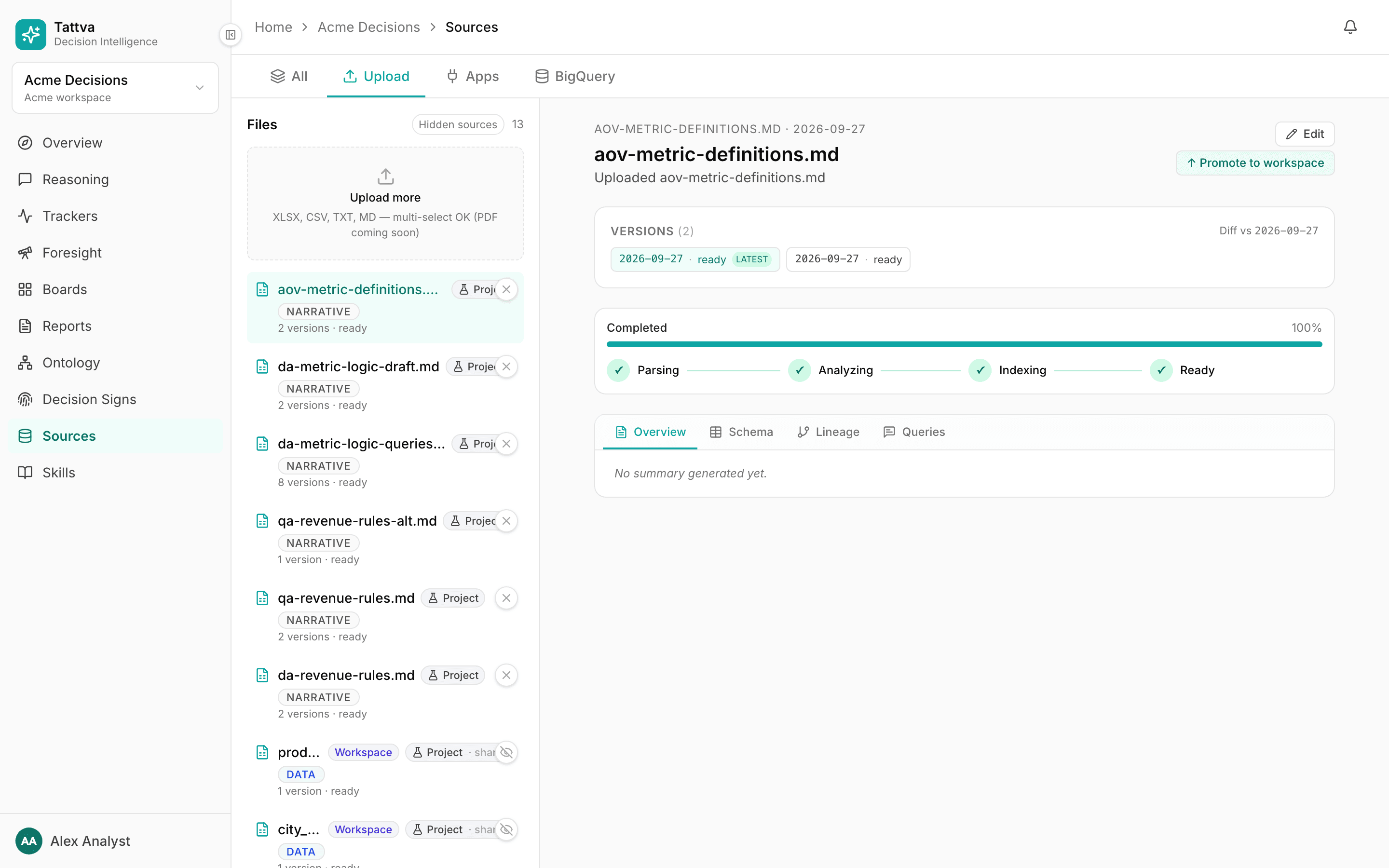The width and height of the screenshot is (1389, 868).
Task: Switch to the Apps tab
Action: tap(473, 76)
